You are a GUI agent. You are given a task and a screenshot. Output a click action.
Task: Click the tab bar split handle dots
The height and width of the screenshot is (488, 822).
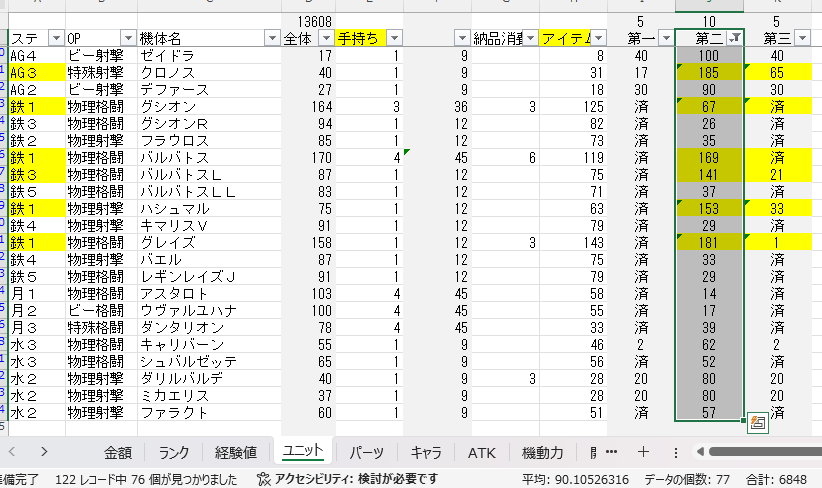pos(676,452)
